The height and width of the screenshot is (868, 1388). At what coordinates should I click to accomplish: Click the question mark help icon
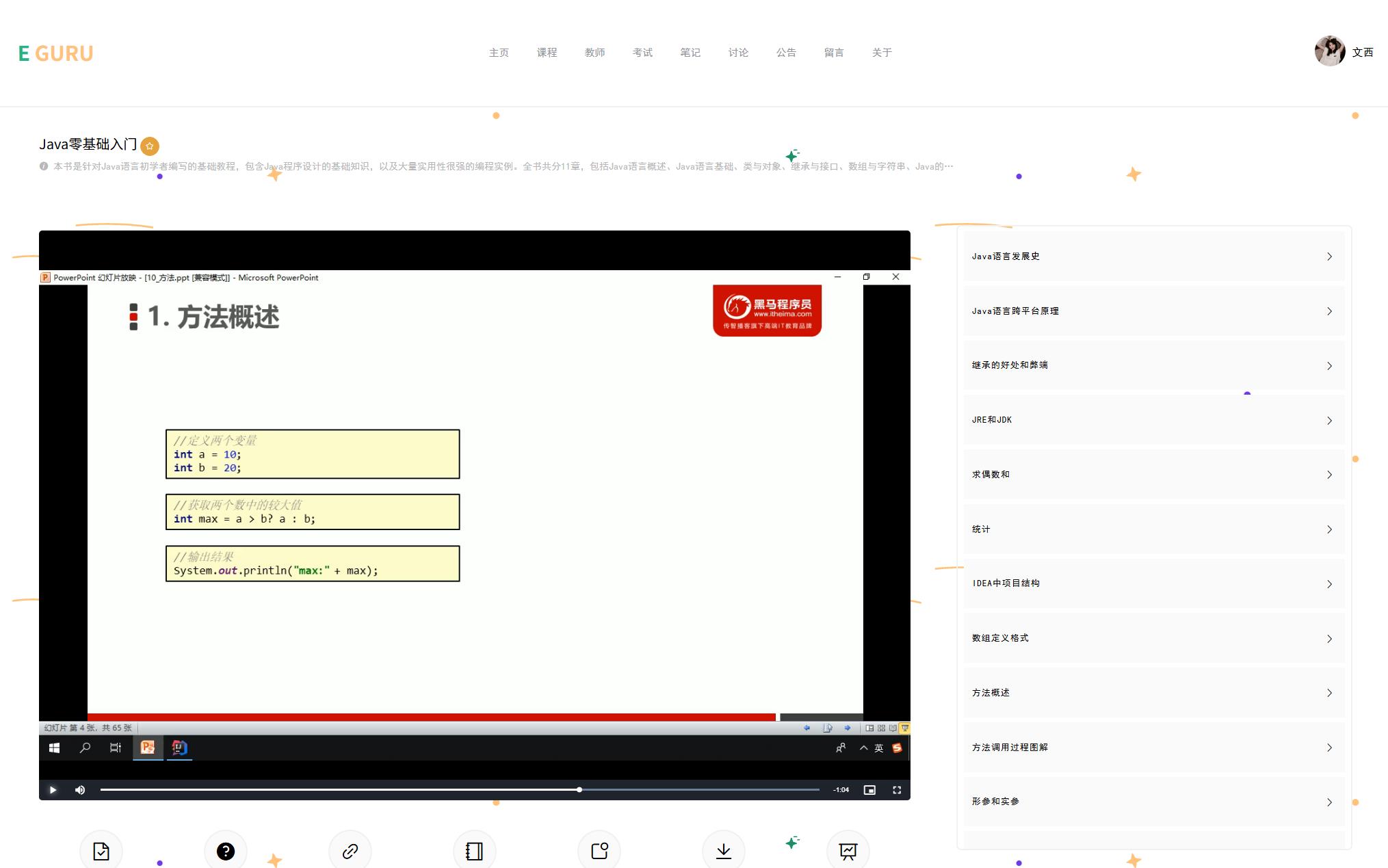(x=226, y=851)
